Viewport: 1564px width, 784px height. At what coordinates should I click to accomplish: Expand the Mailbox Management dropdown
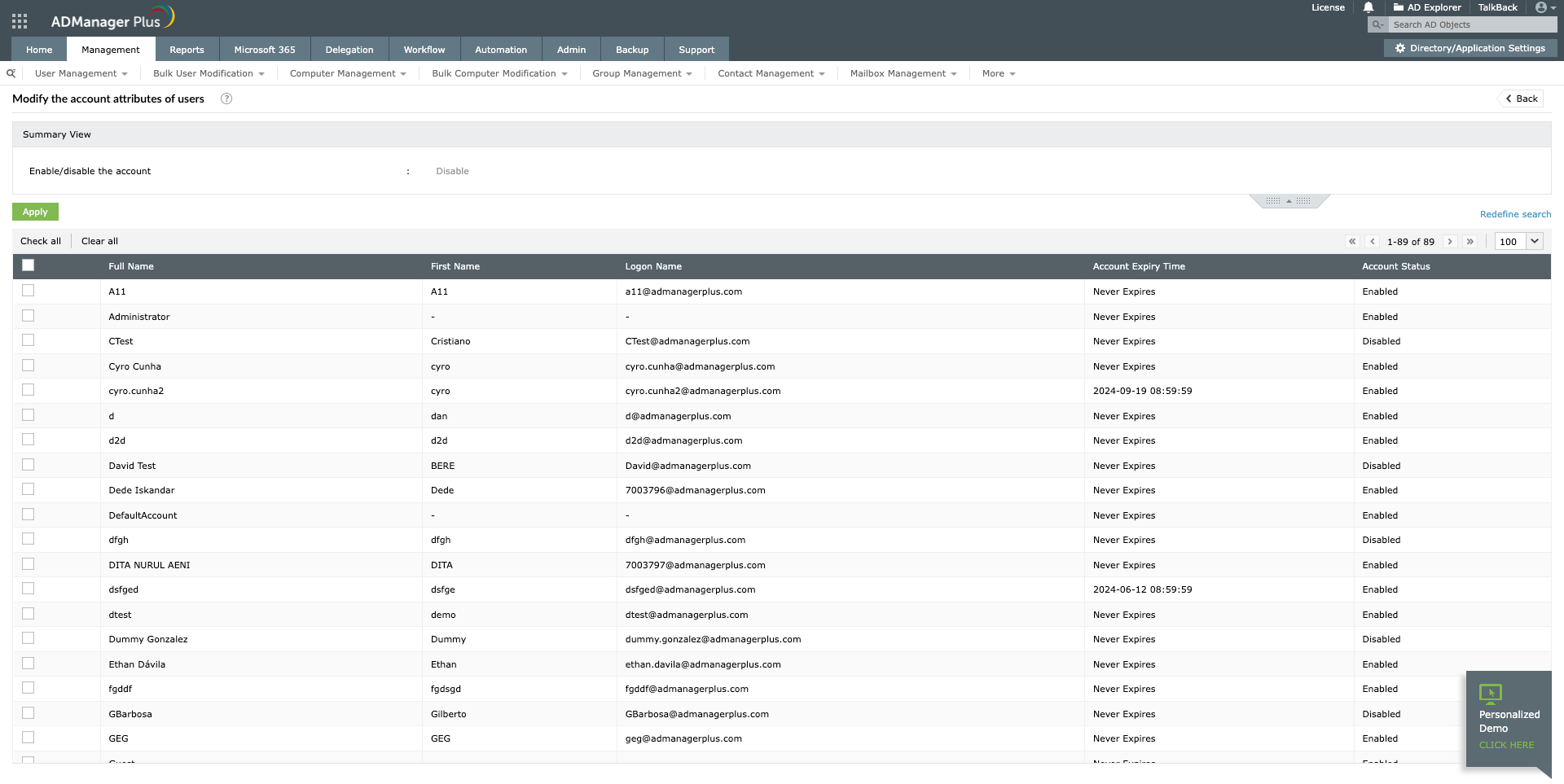tap(903, 73)
